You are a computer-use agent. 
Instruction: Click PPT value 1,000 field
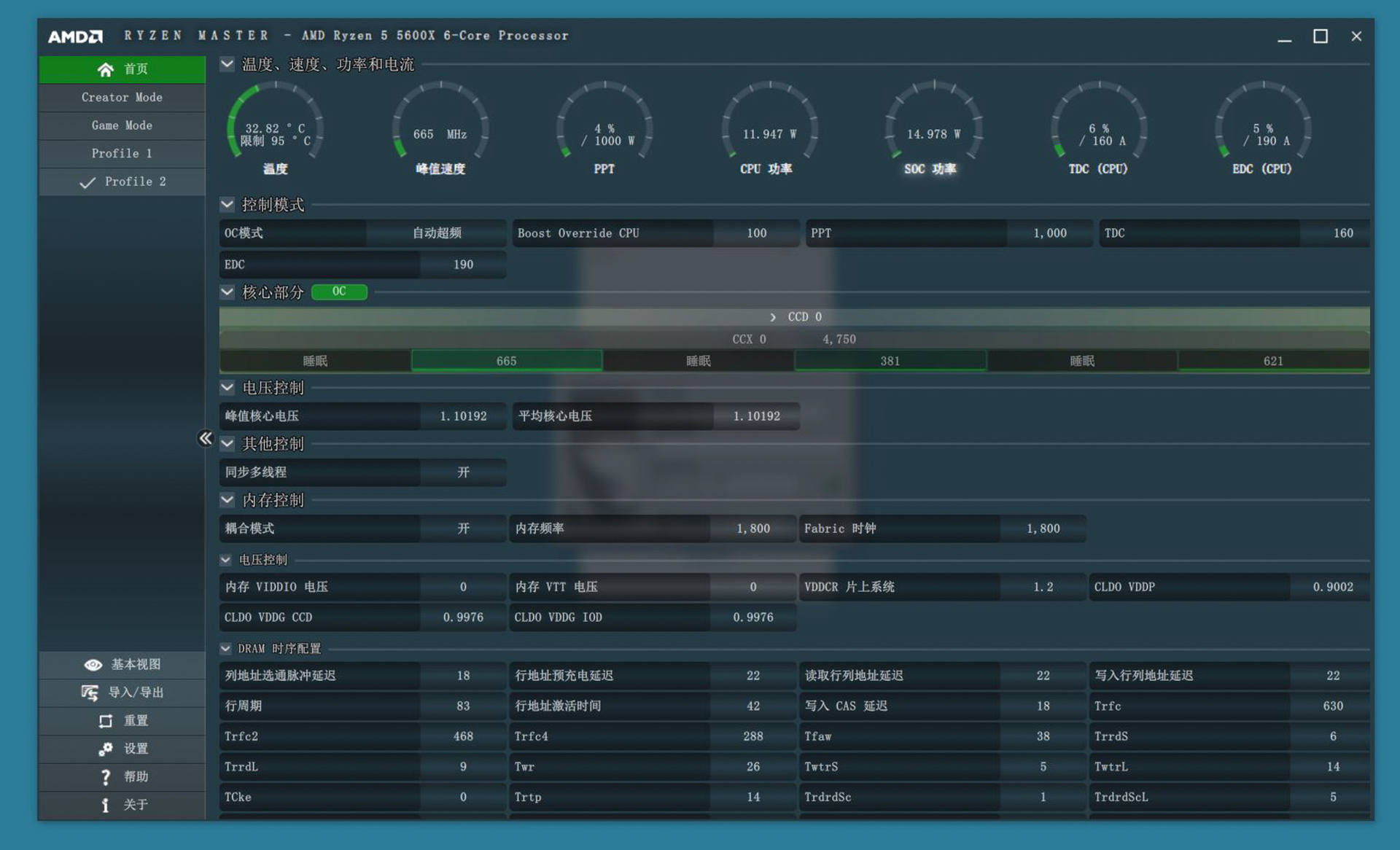[1049, 233]
